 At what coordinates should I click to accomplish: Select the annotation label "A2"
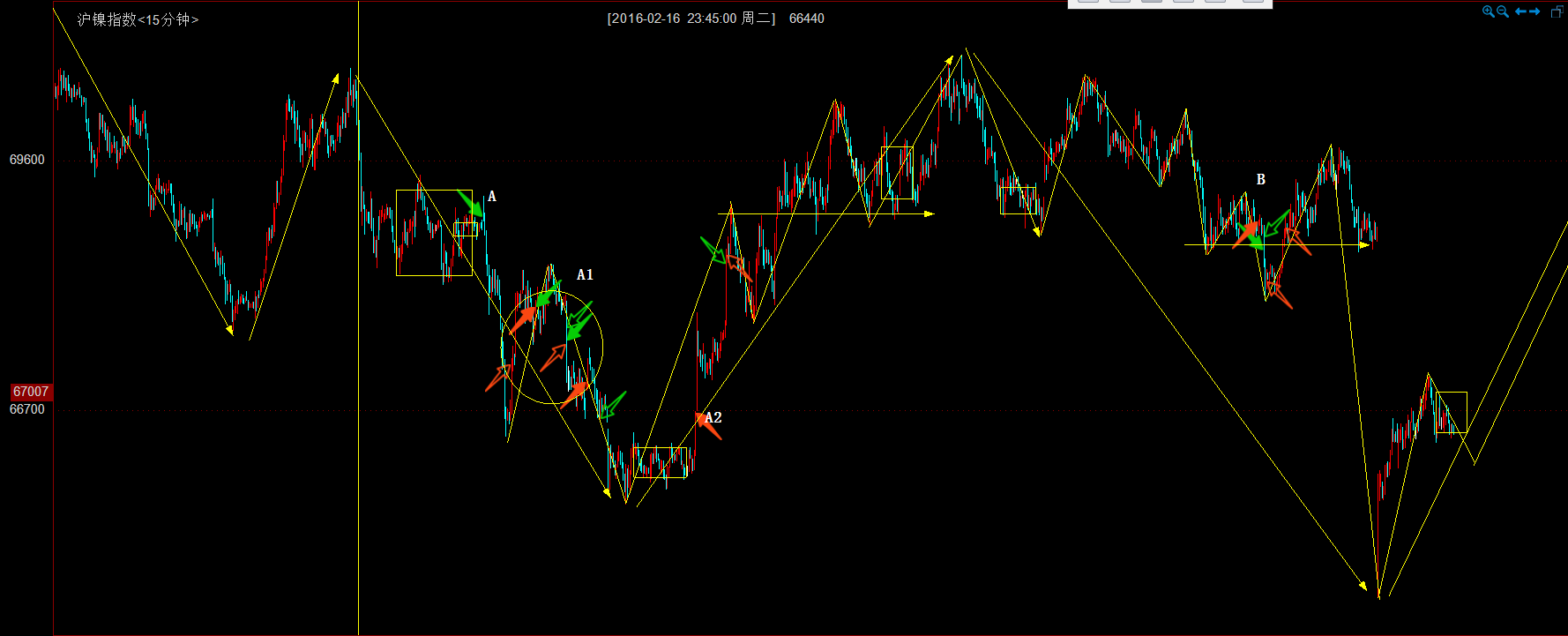coord(713,418)
